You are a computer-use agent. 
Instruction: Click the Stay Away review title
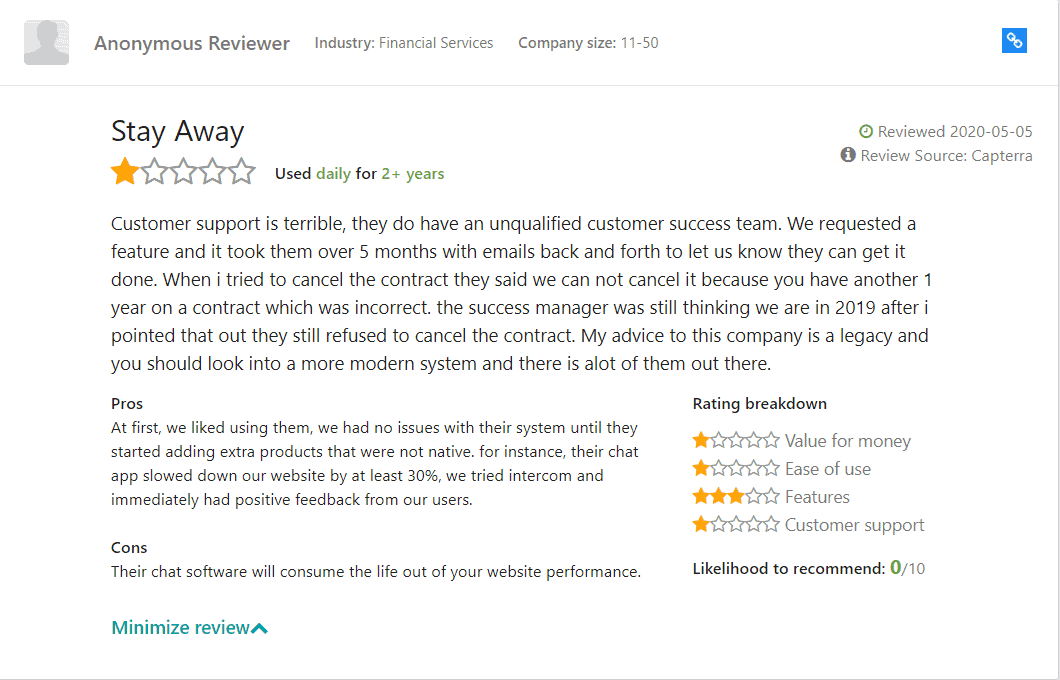[177, 131]
